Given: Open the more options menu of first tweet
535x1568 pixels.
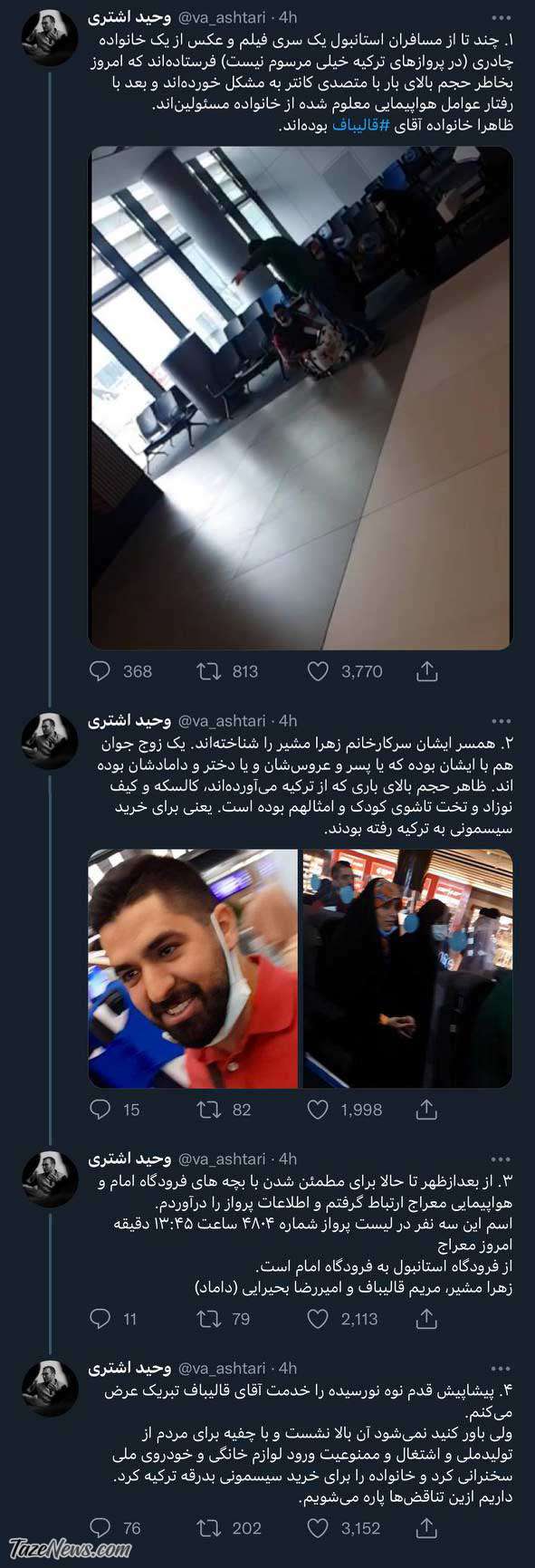Looking at the screenshot, I should point(501,18).
